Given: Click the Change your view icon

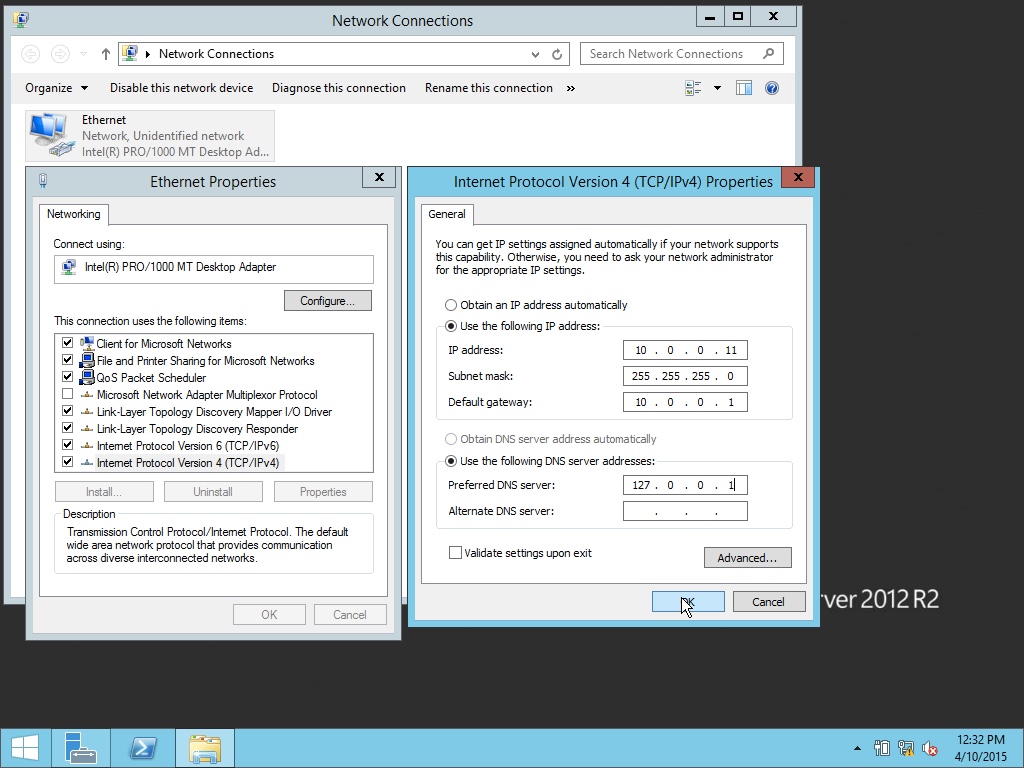Looking at the screenshot, I should point(693,88).
